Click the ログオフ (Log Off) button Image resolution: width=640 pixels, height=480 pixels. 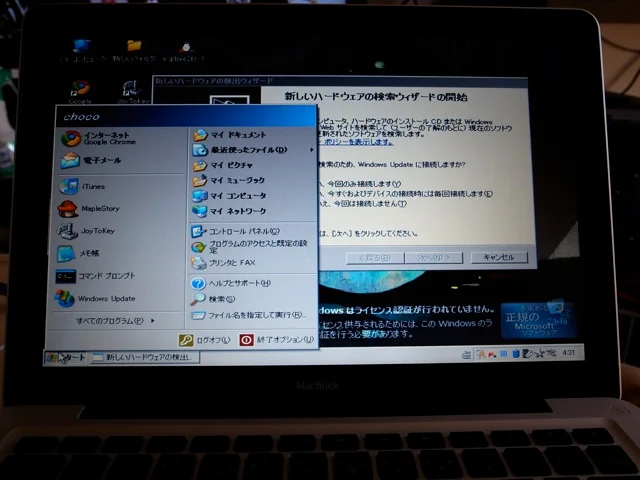click(203, 340)
